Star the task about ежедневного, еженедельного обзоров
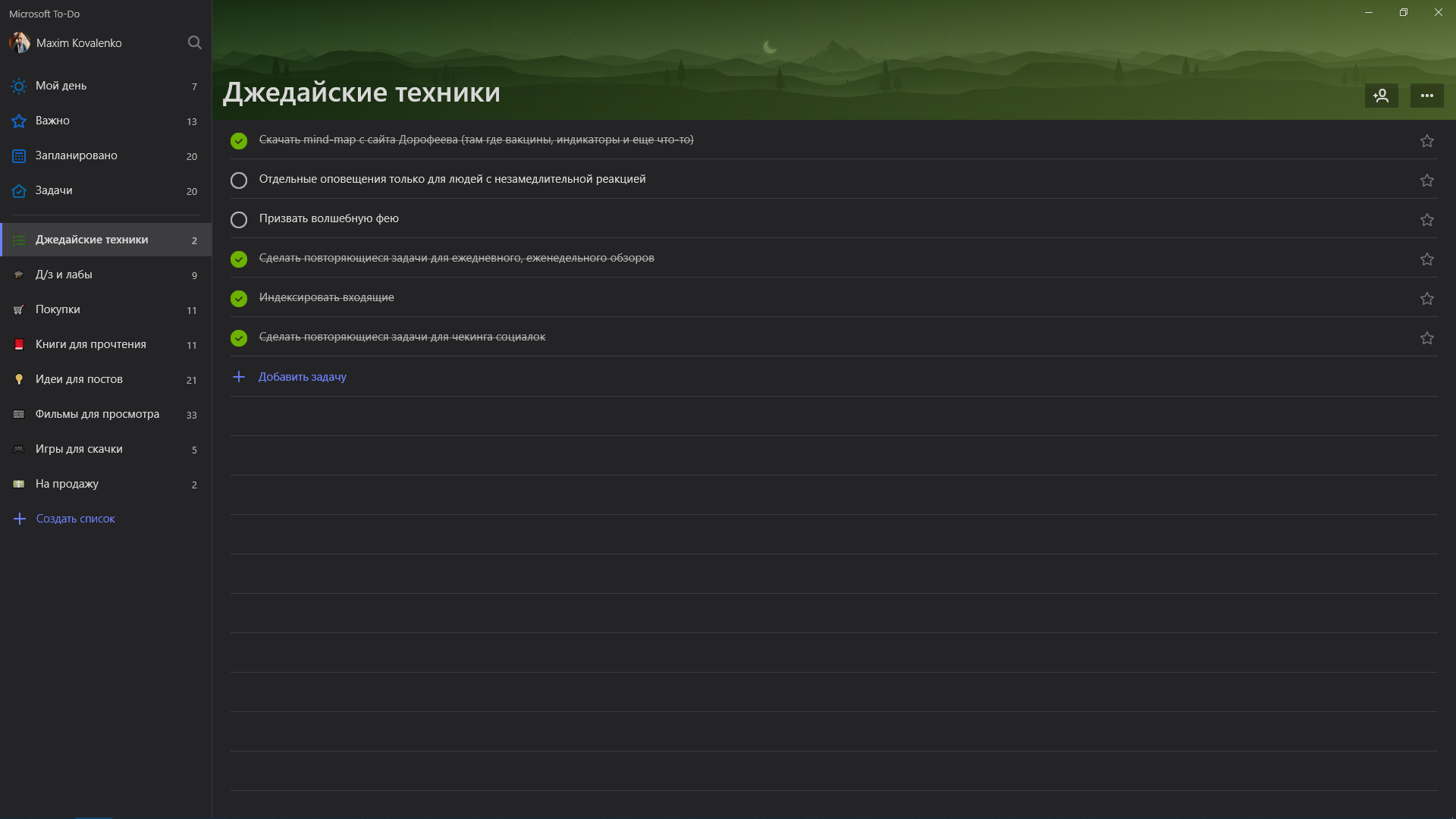1456x819 pixels. (1426, 259)
